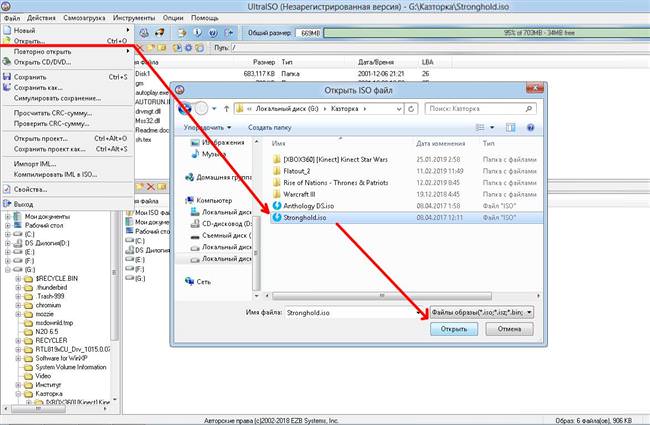Click the dialog's horizontal file list scrollbar

[382, 296]
